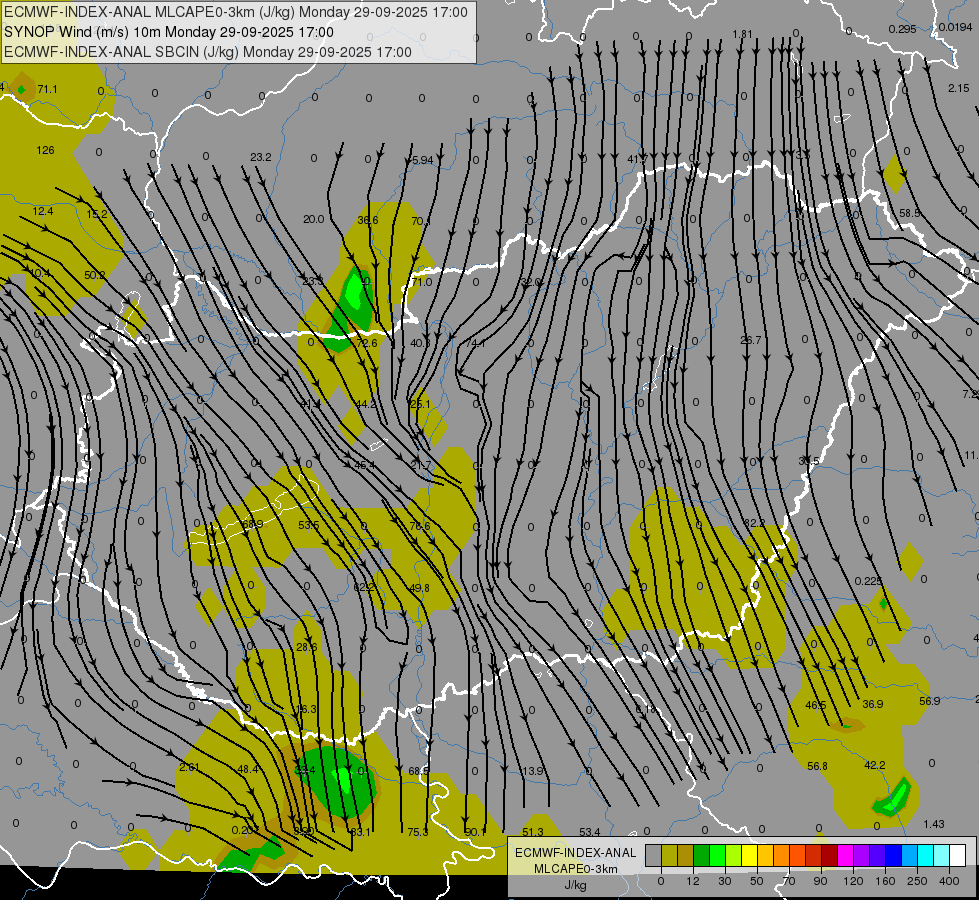Click the map value 71.1
The height and width of the screenshot is (900, 979).
(x=47, y=89)
